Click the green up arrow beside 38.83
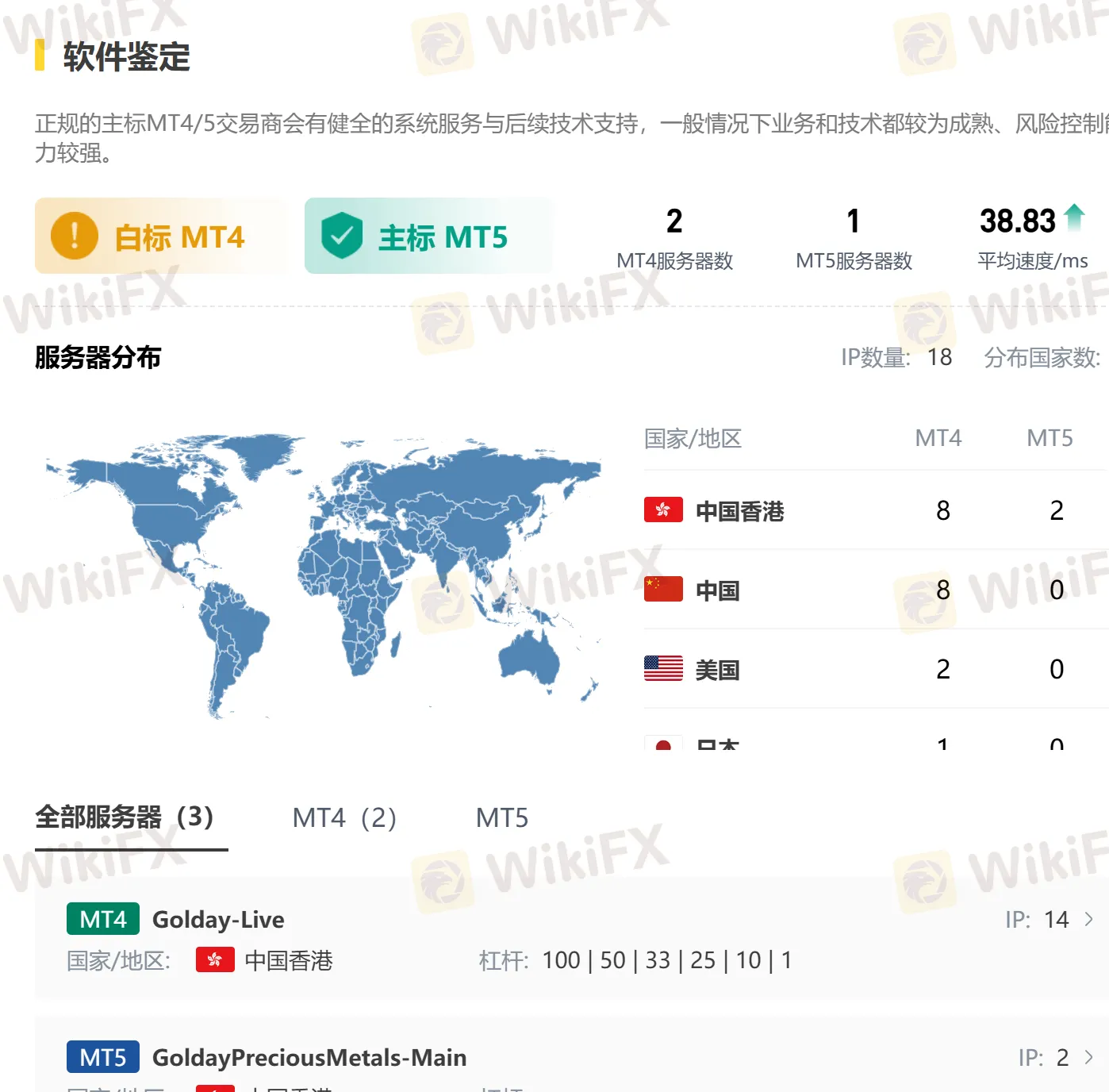Viewport: 1109px width, 1092px height. [x=1074, y=217]
